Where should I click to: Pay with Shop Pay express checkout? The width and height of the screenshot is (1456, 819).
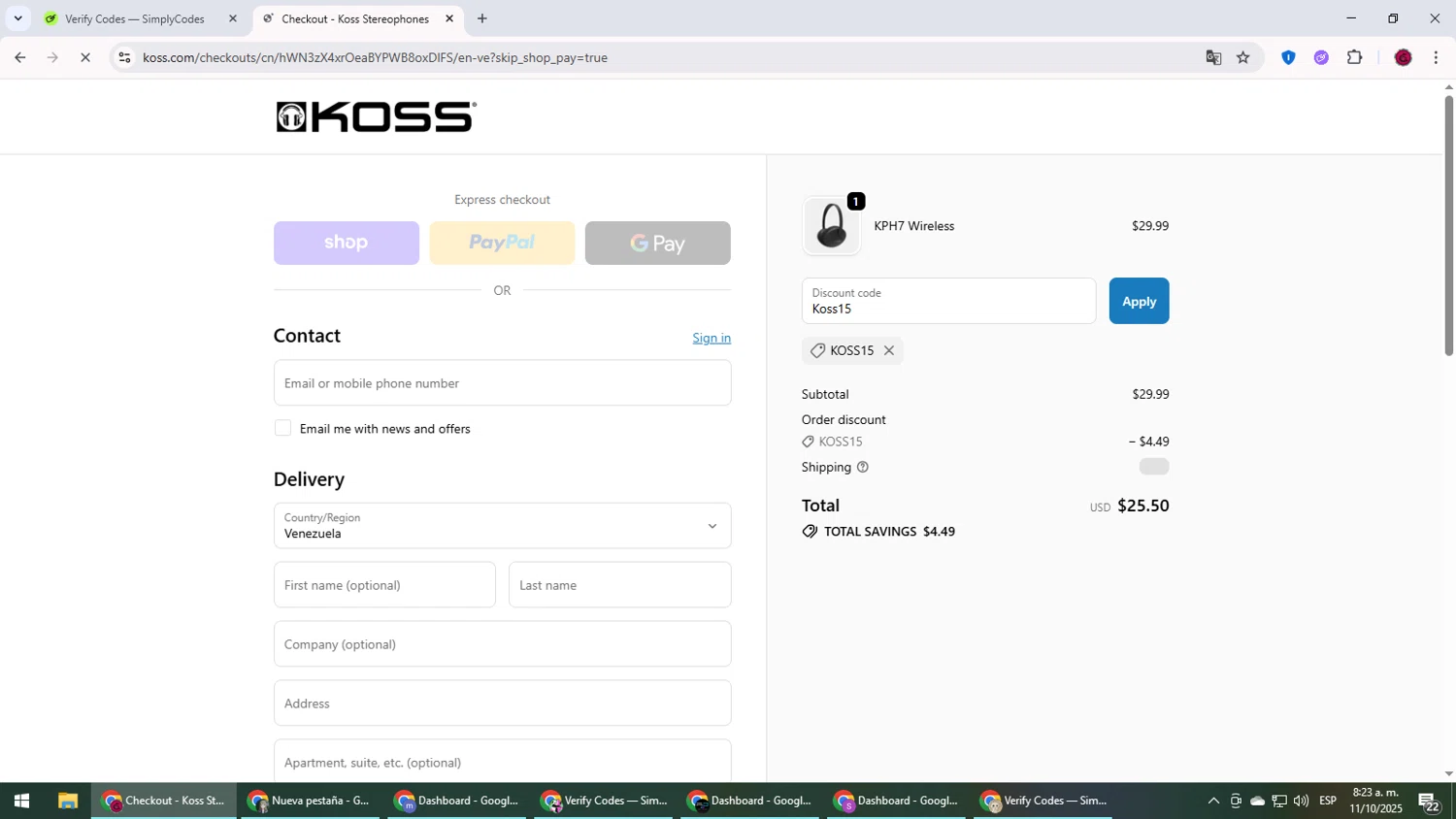(347, 243)
